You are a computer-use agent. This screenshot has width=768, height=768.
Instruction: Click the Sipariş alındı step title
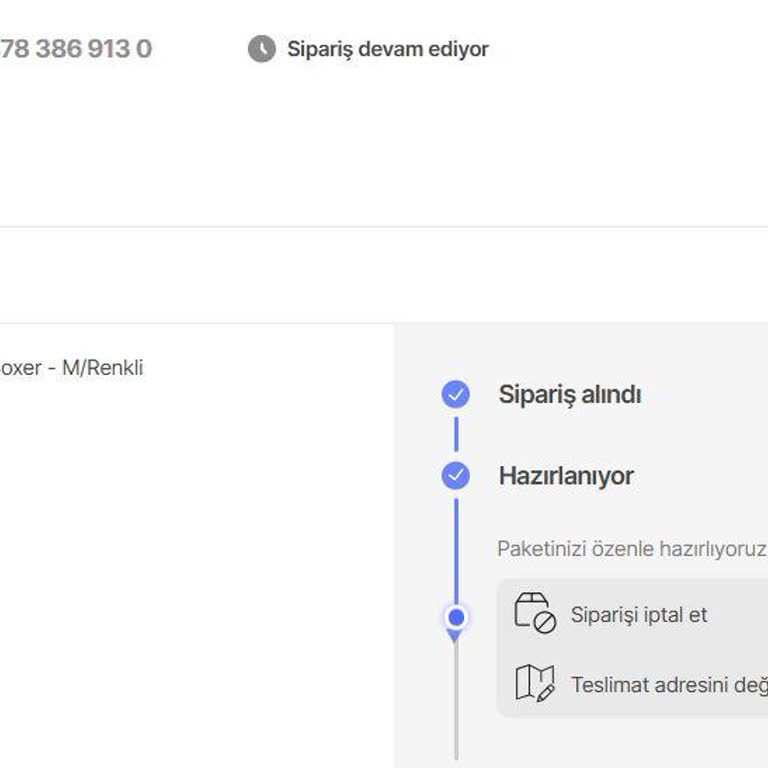(x=570, y=395)
